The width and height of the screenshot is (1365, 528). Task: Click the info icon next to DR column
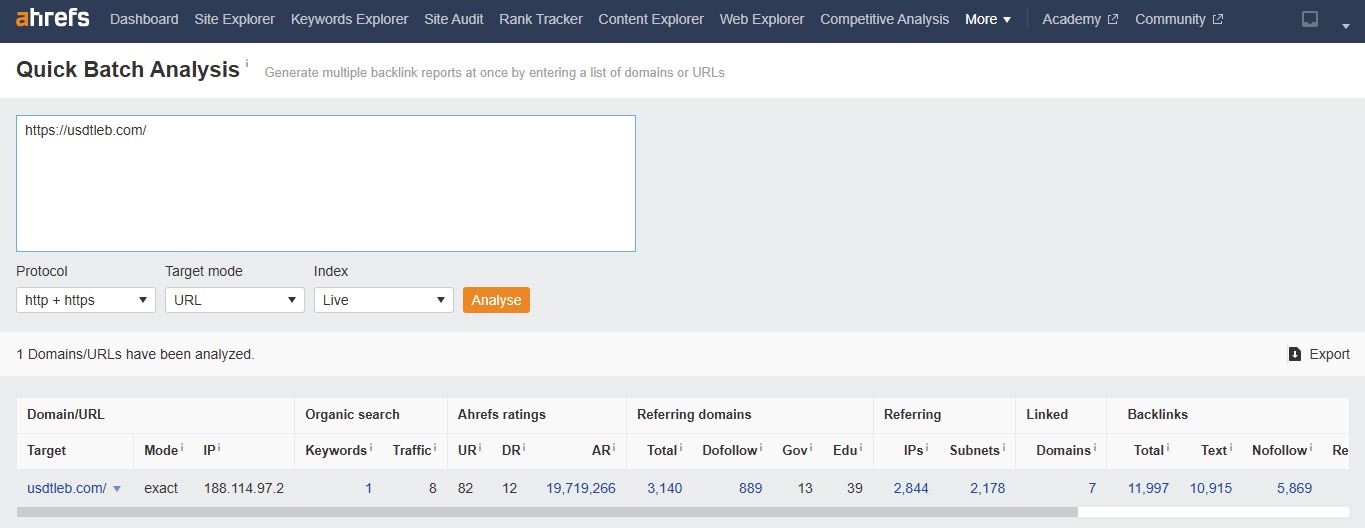coord(523,449)
